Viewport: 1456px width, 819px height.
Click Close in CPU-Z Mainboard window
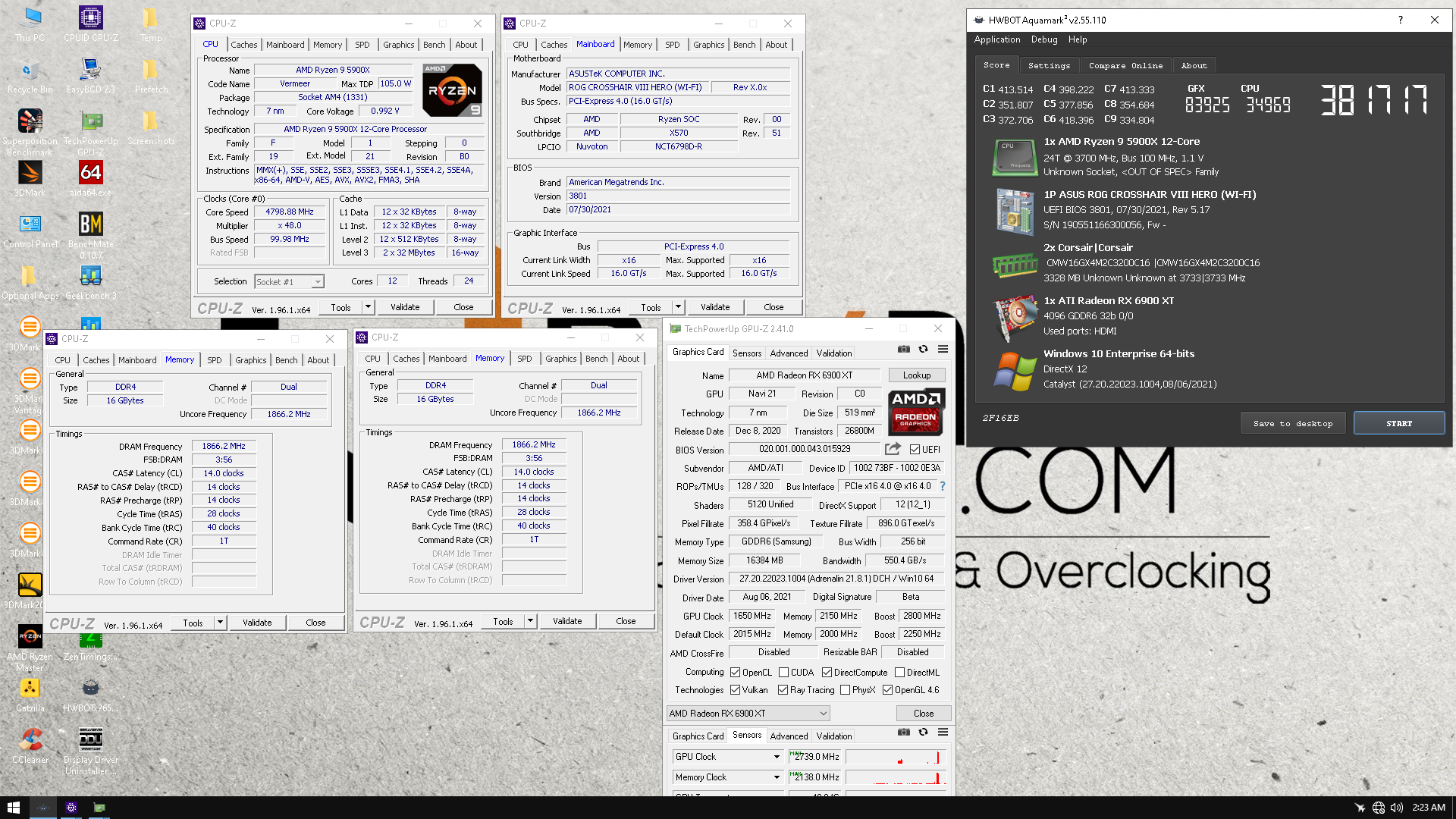(x=773, y=307)
